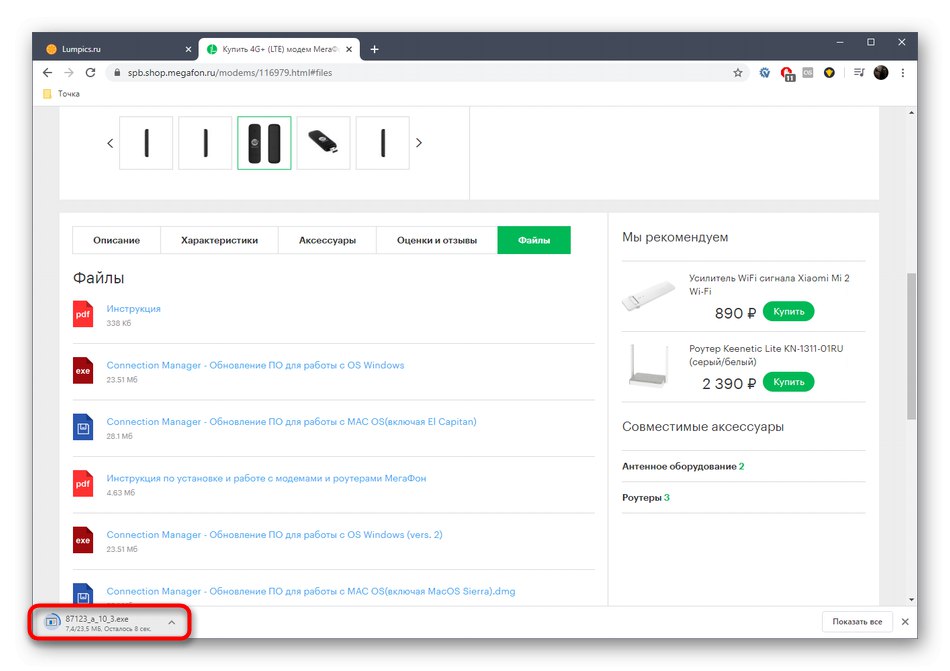Open the Описание tab
The height and width of the screenshot is (671, 950).
pos(116,240)
